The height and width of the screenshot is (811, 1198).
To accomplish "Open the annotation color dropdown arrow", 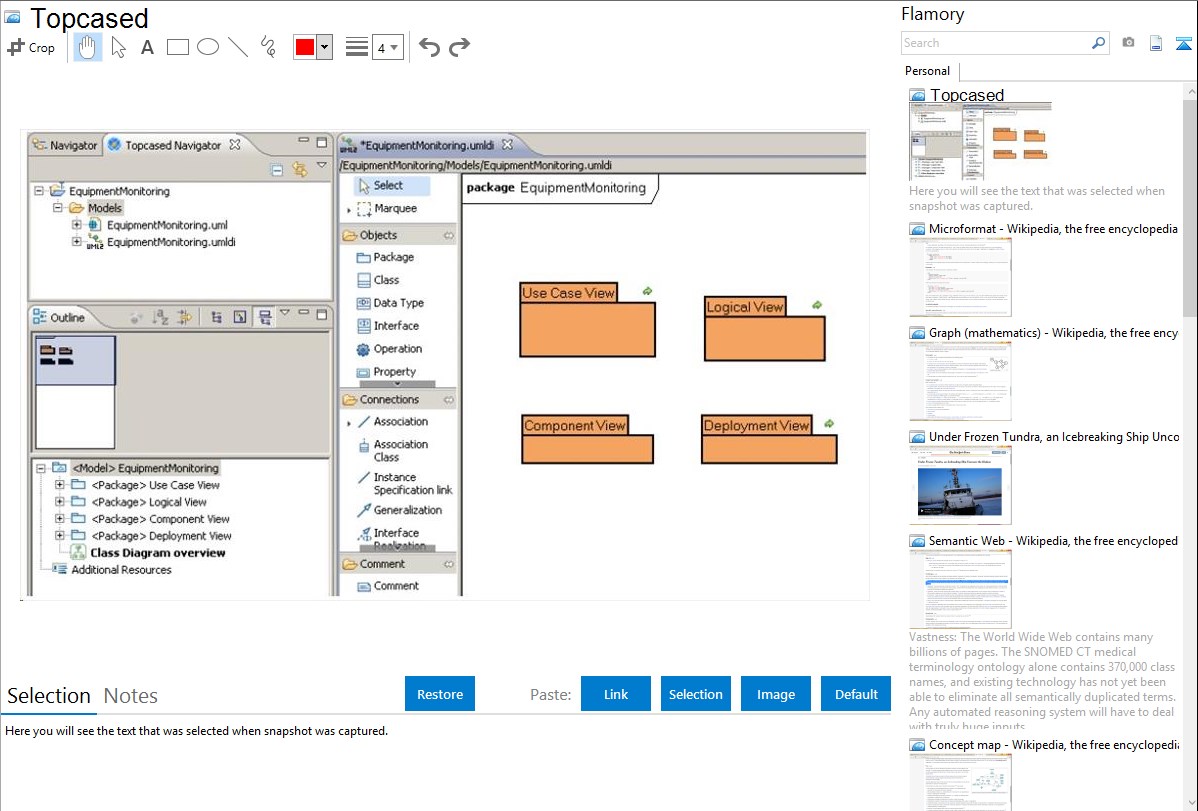I will coord(325,47).
